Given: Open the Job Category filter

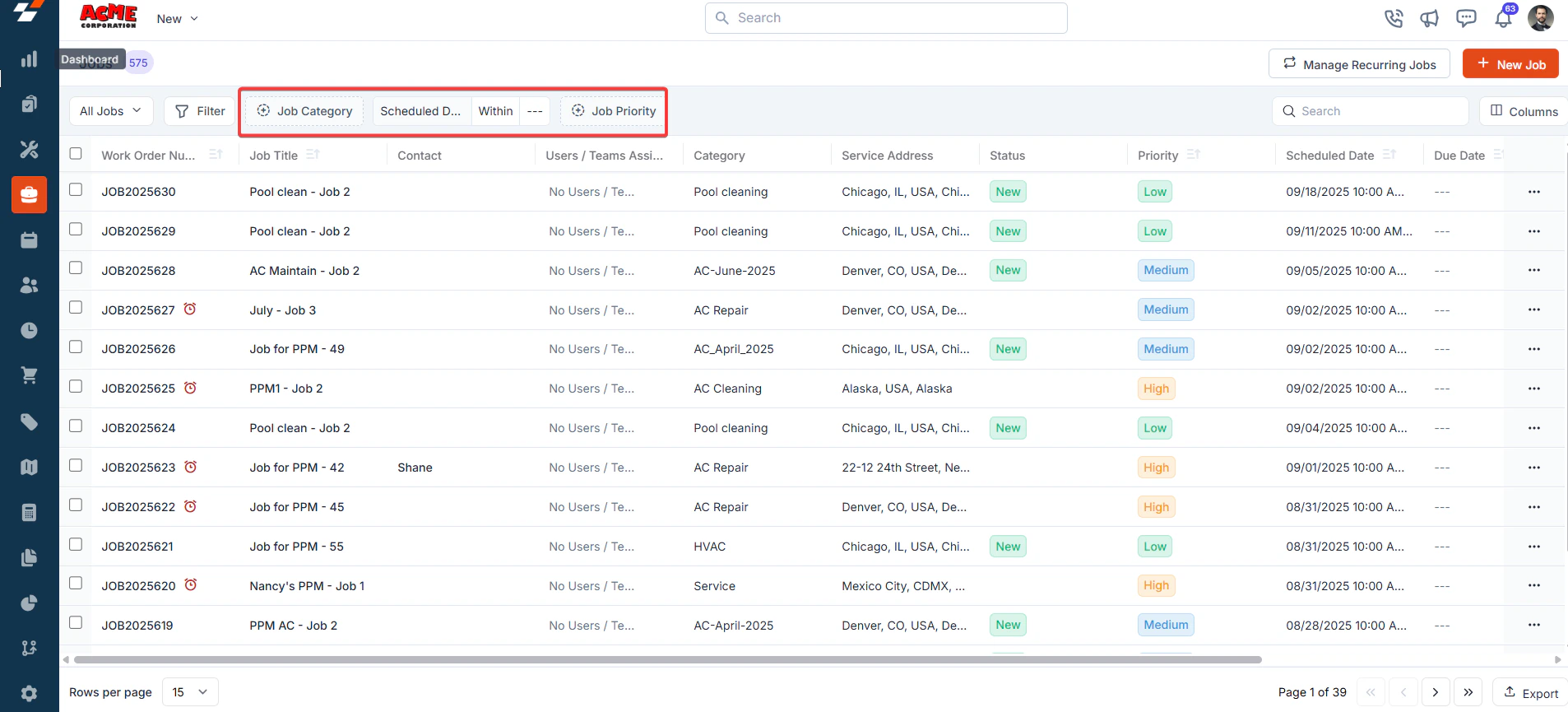Looking at the screenshot, I should point(304,111).
